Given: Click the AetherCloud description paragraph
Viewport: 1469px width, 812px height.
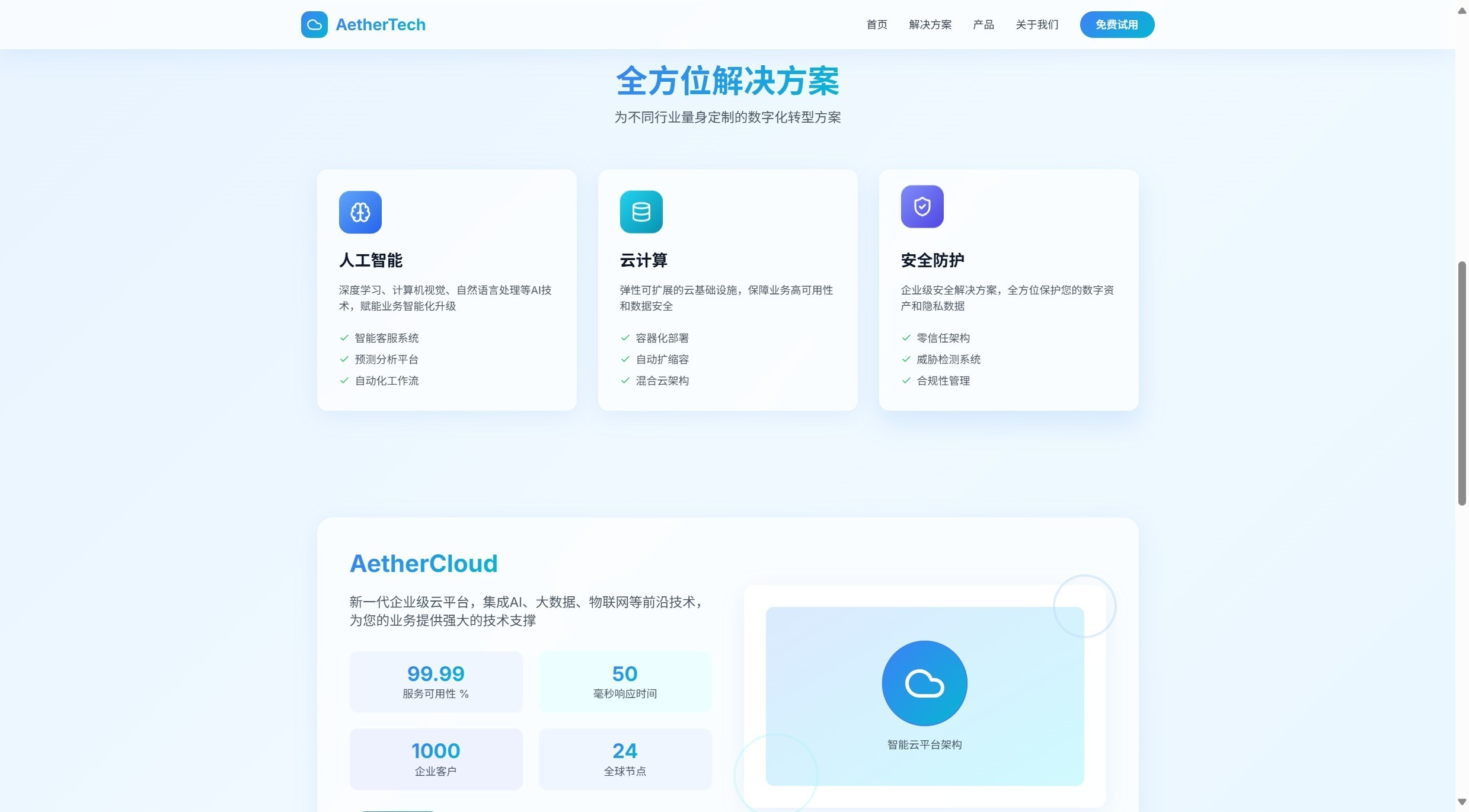Looking at the screenshot, I should click(527, 611).
